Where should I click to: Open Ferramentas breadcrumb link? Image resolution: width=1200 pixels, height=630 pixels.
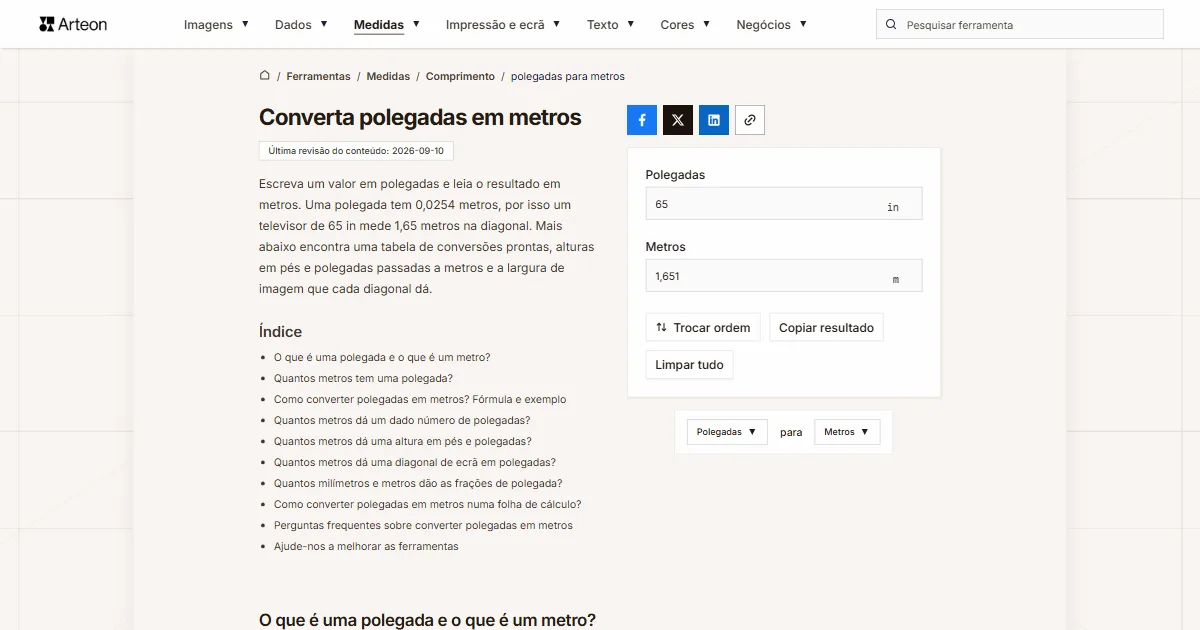318,76
